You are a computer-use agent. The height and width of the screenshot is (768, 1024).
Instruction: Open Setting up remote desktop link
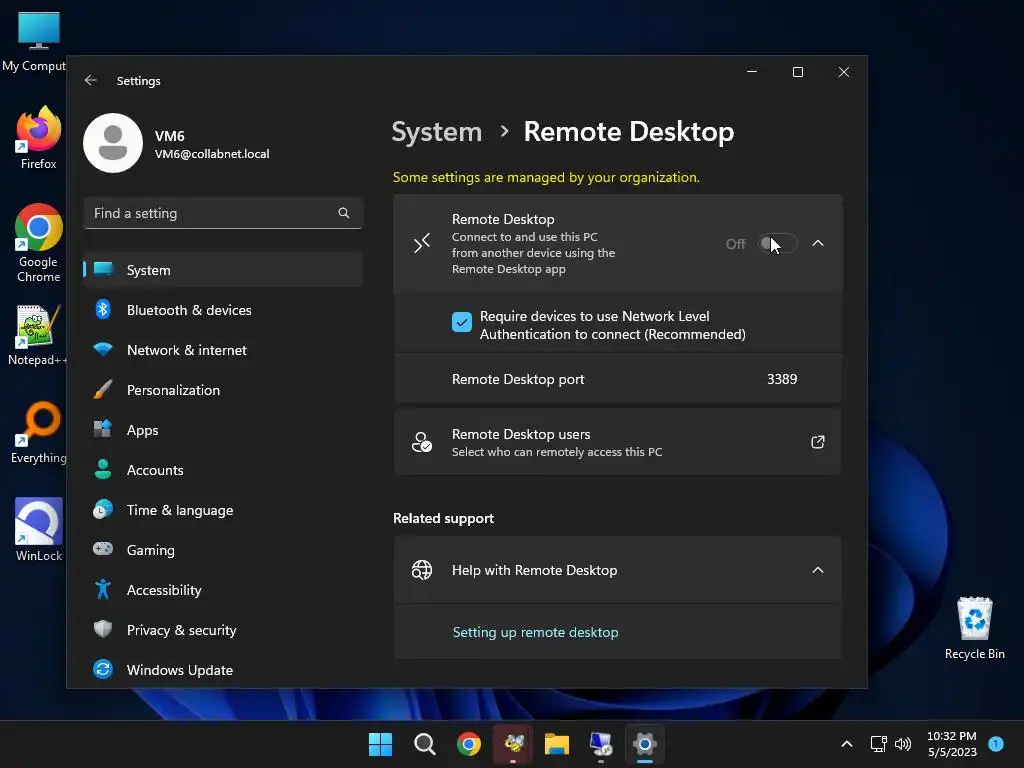click(536, 632)
